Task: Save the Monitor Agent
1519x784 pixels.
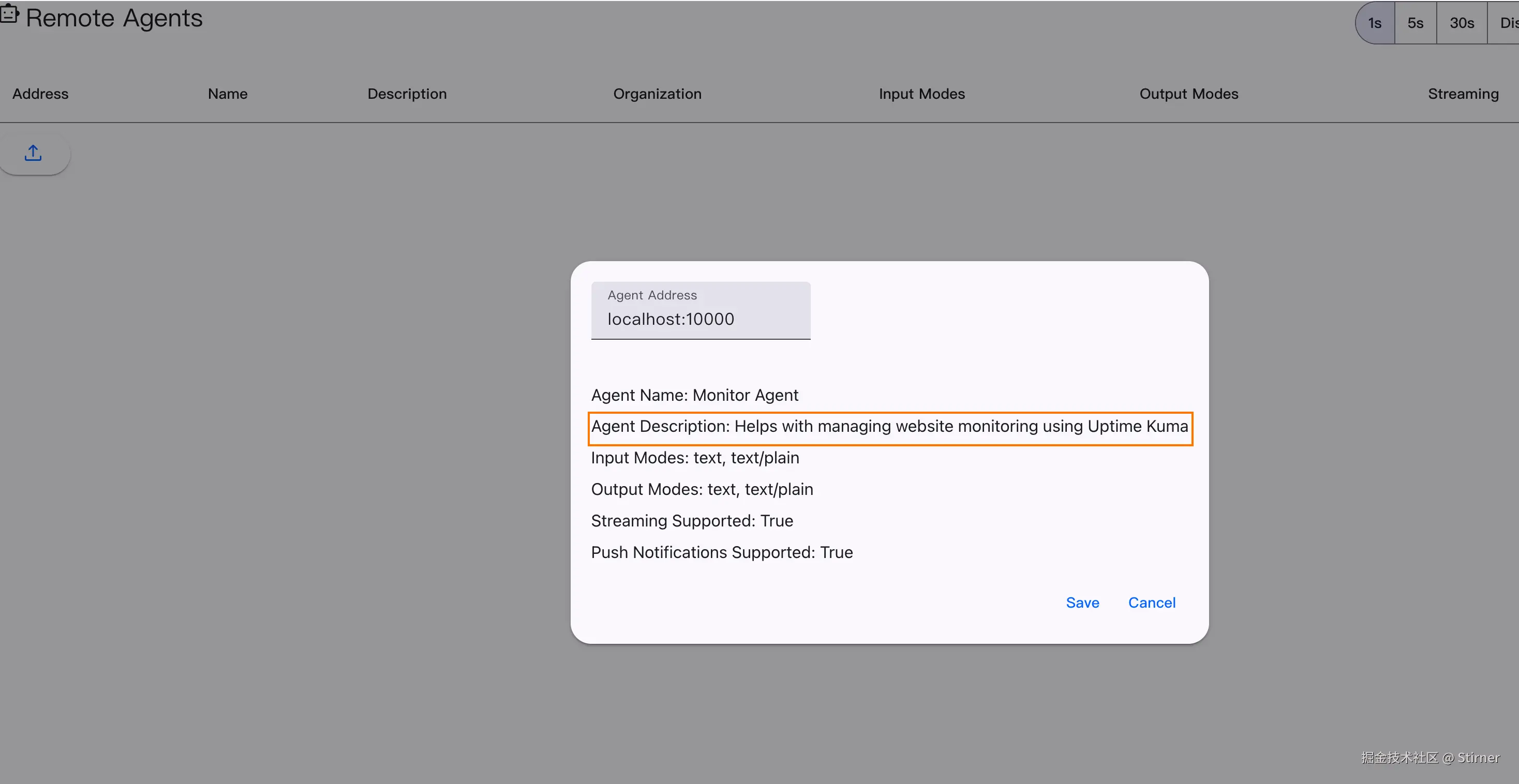Action: pos(1083,602)
